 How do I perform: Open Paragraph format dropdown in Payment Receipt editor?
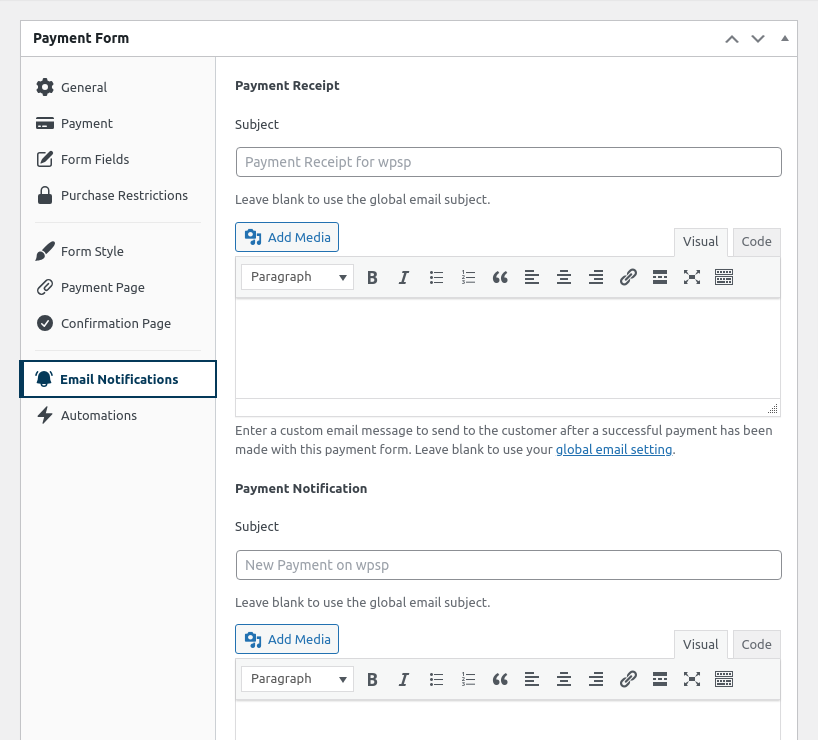298,277
